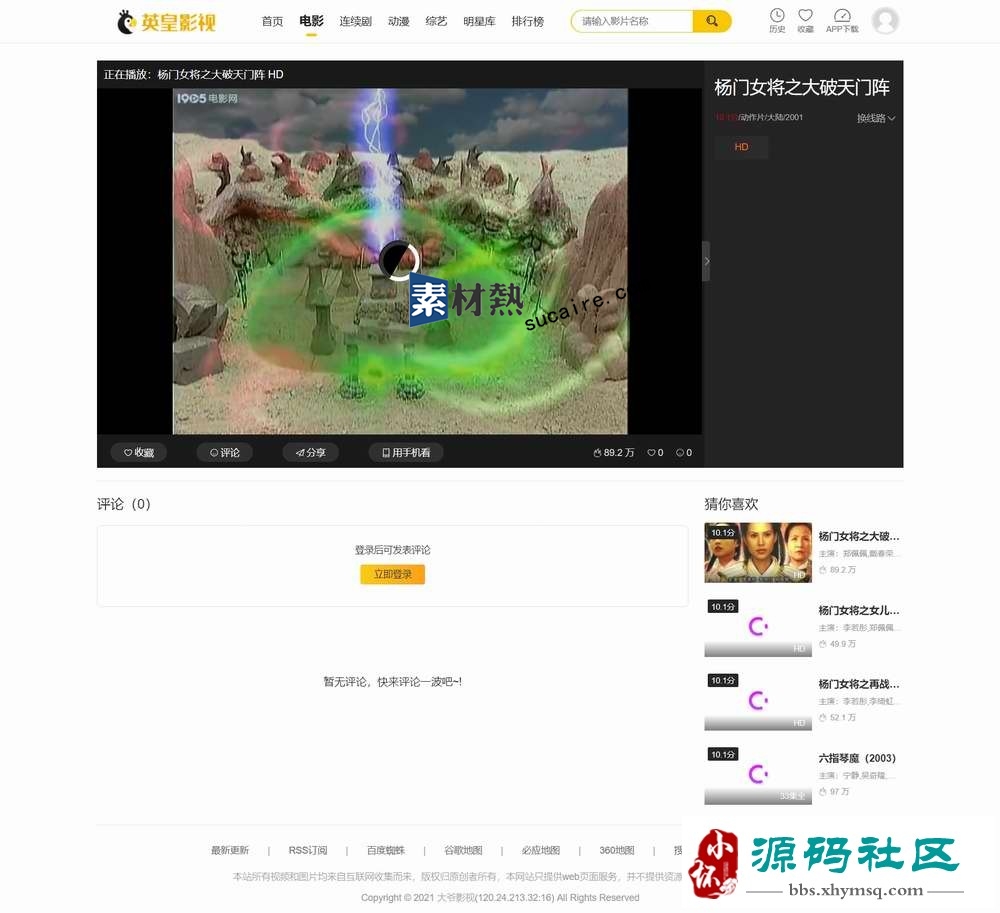Click the 杨门女将之大破天门阵 title in side panel

pyautogui.click(x=802, y=87)
